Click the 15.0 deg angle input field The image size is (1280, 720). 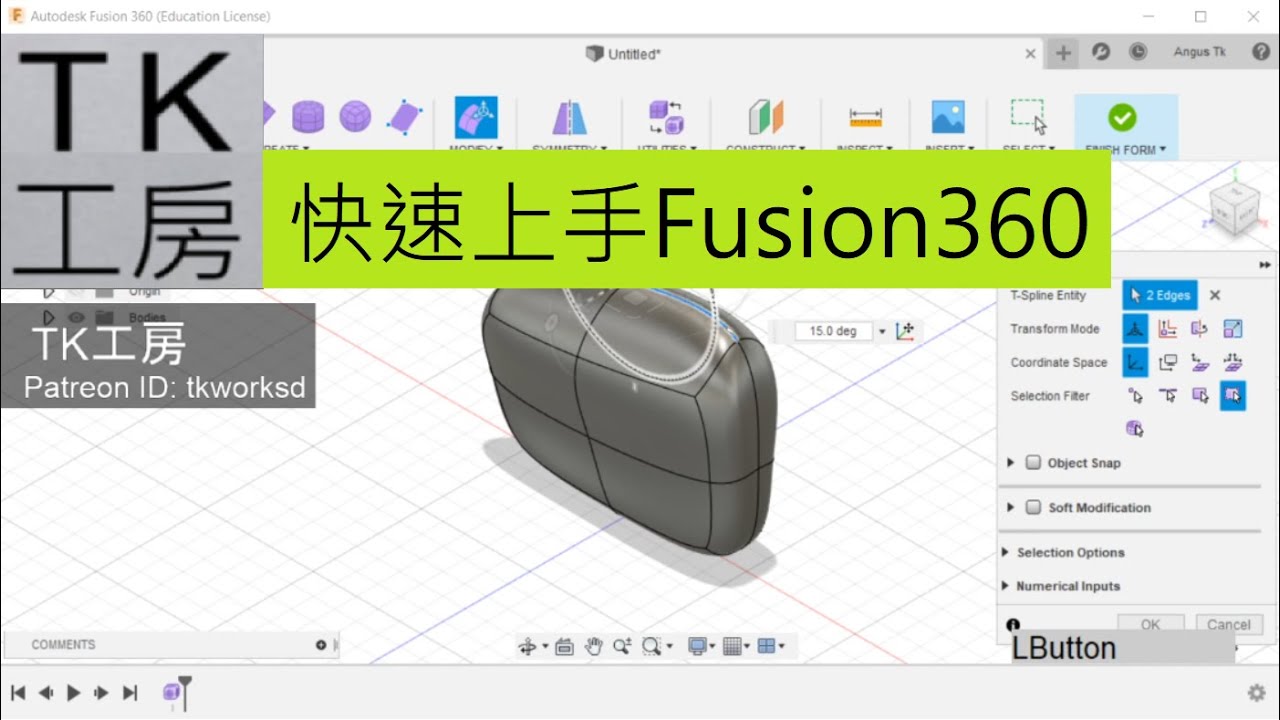click(x=834, y=331)
